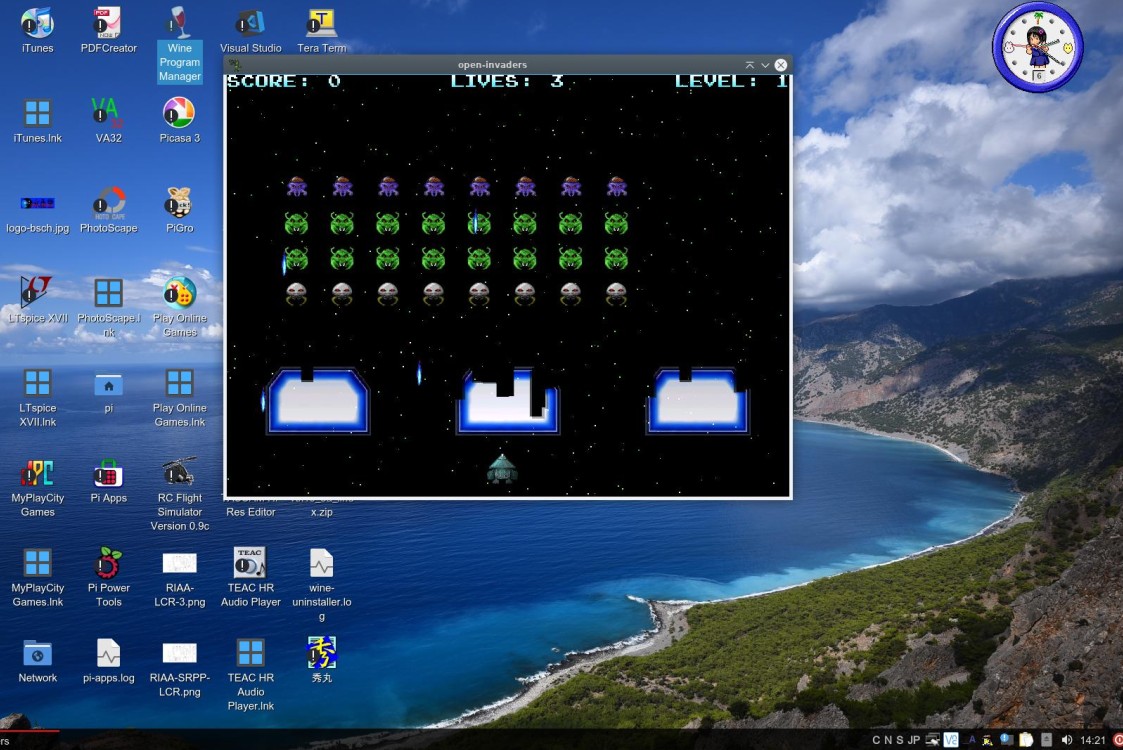
Task: Launch TEAC HR Audio Player
Action: tap(250, 560)
